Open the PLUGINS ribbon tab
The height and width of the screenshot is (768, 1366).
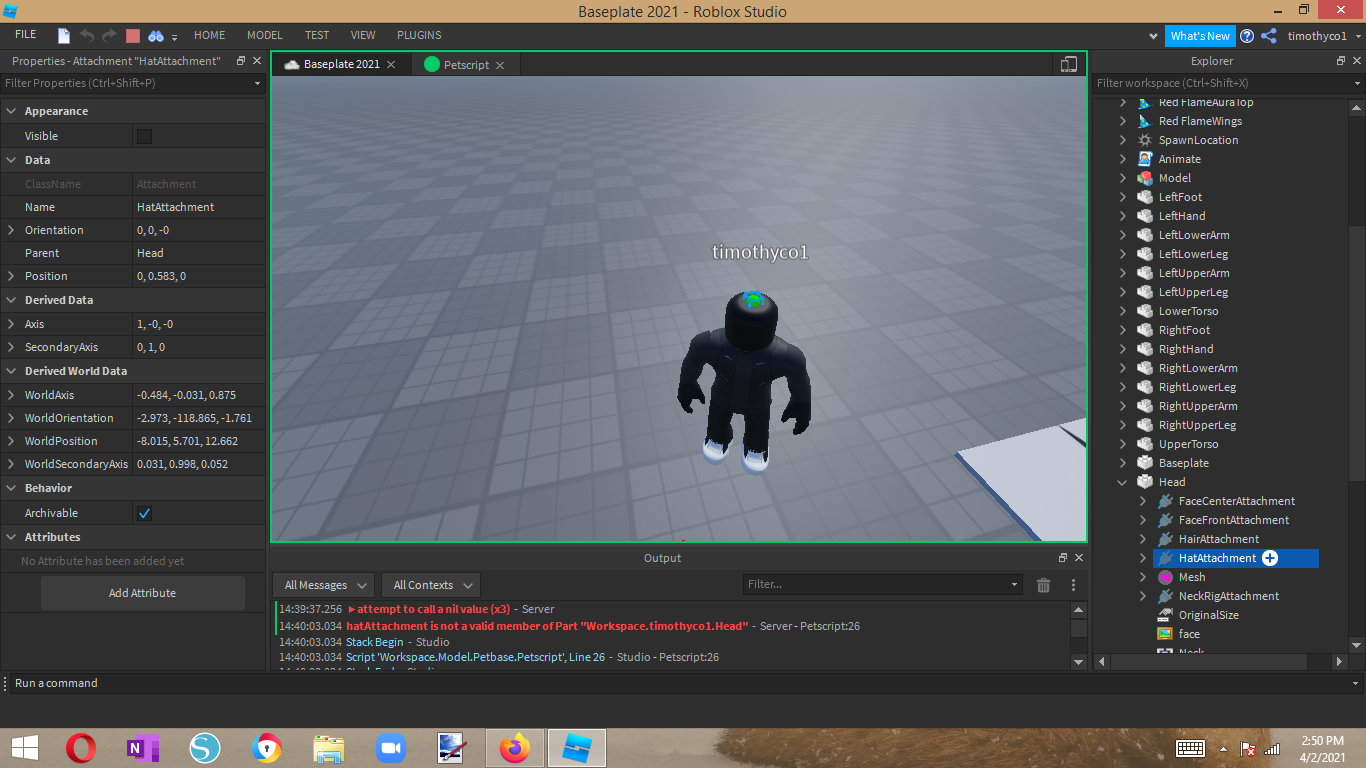coord(419,35)
